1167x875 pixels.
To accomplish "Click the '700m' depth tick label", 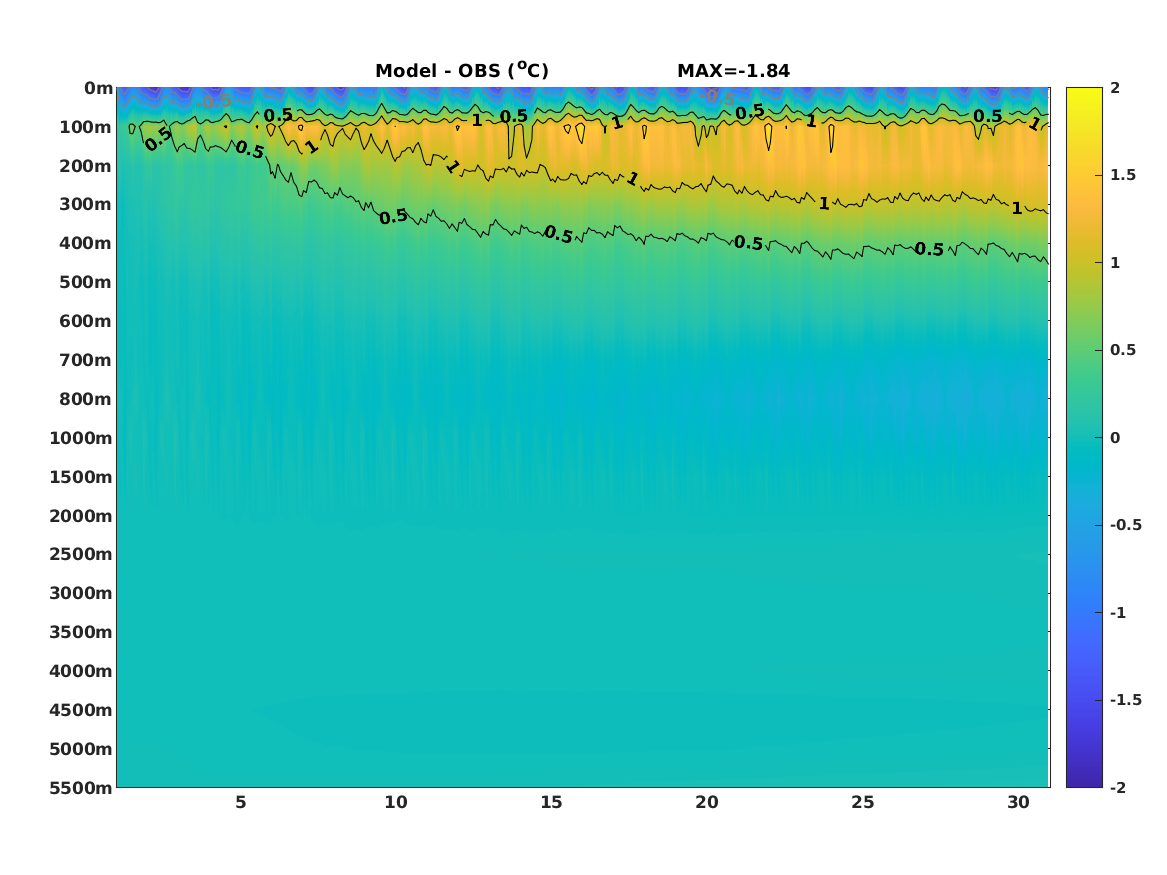I will tap(86, 360).
